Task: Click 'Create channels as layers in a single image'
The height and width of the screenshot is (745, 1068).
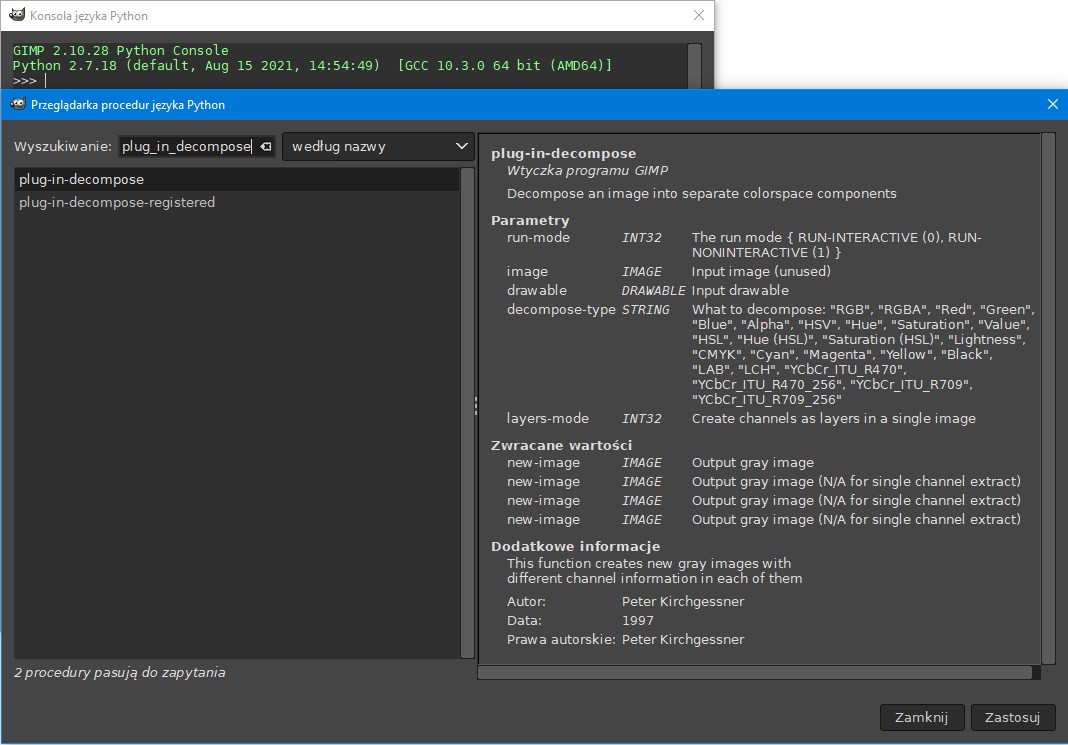Action: click(834, 418)
